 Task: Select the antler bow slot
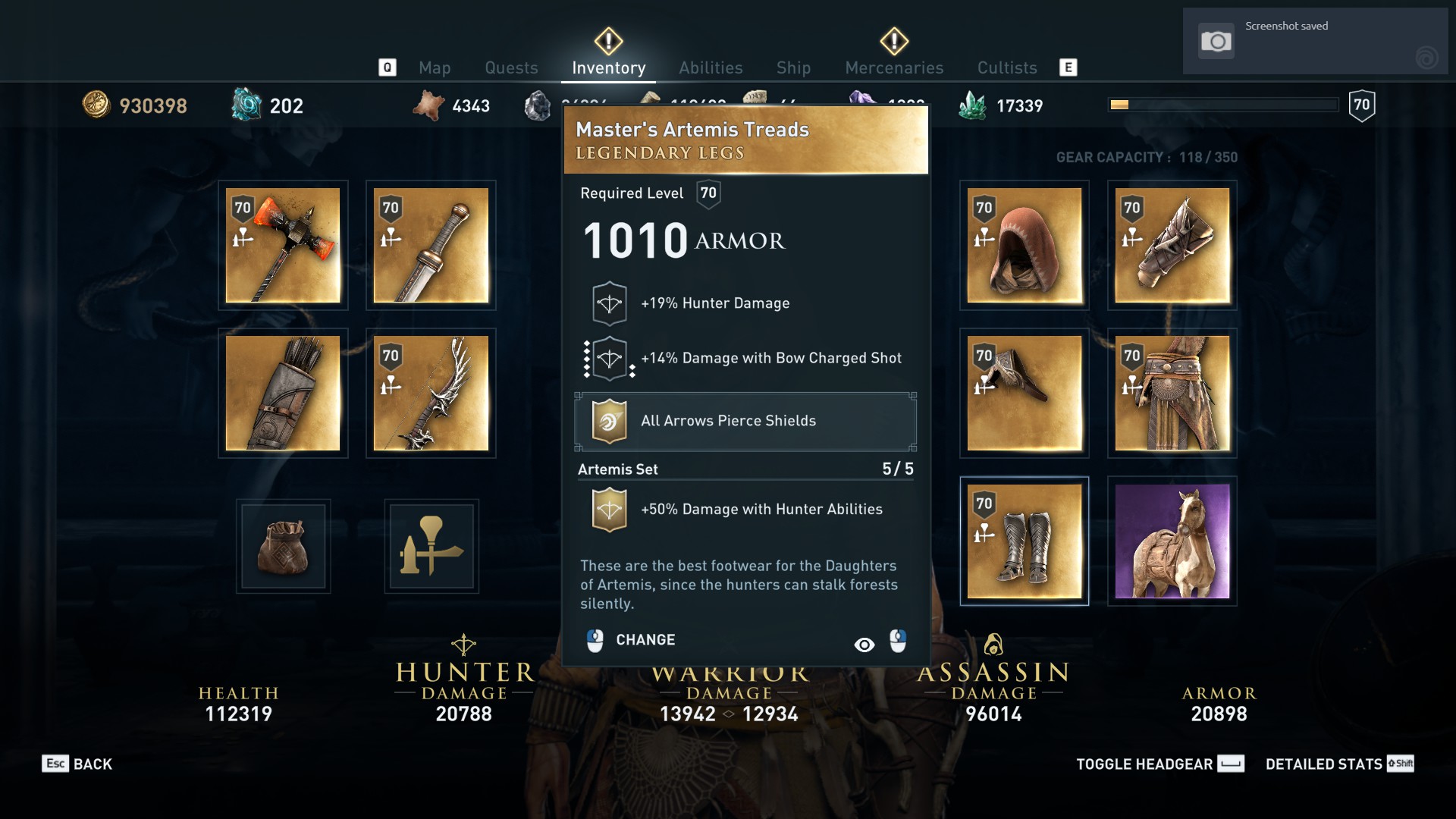point(431,393)
